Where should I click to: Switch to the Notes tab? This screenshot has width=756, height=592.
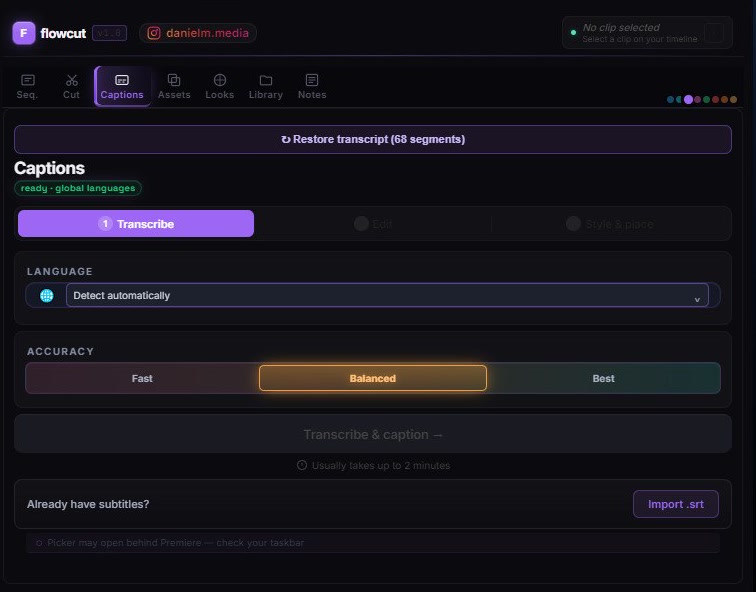point(312,87)
